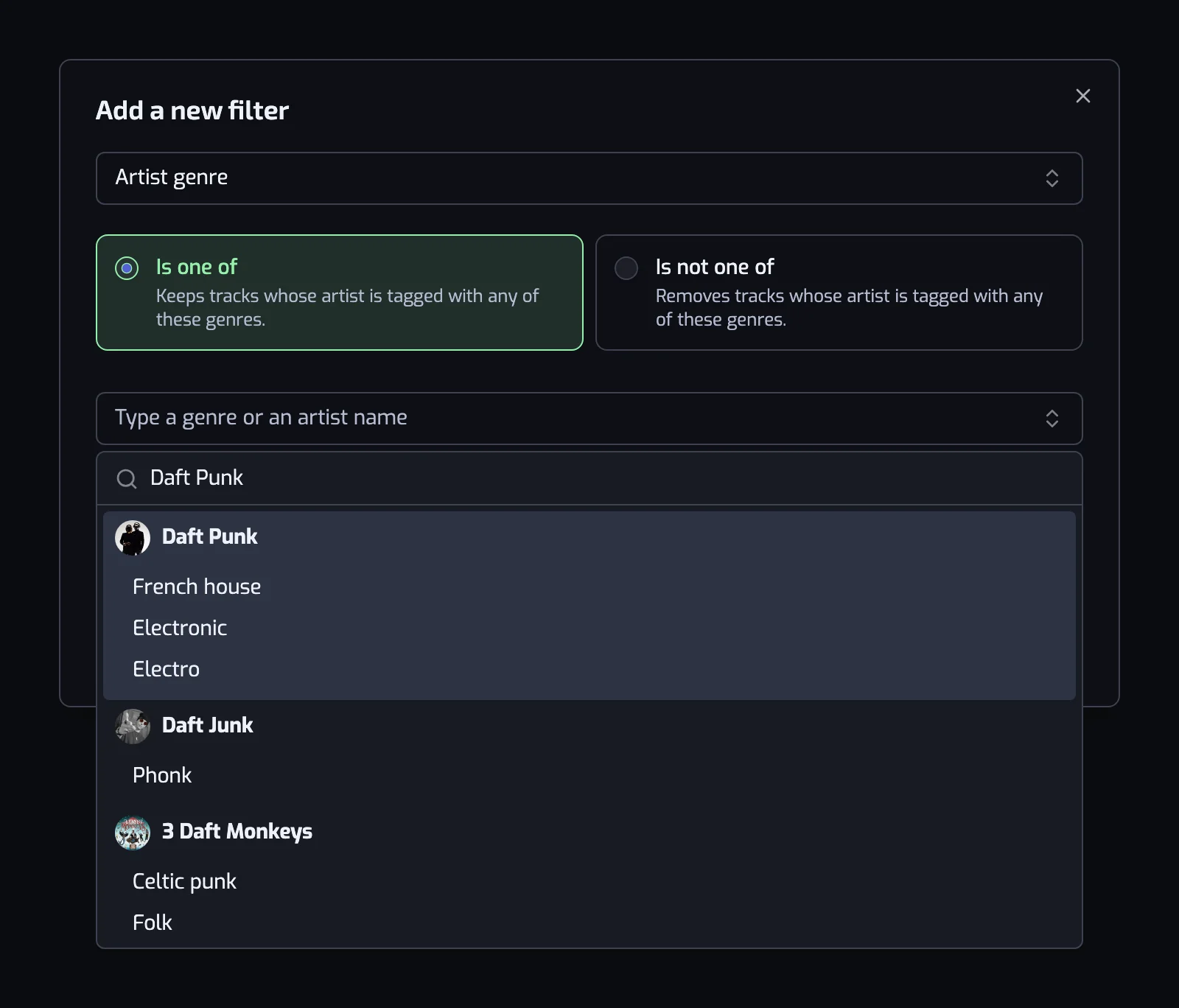The height and width of the screenshot is (1008, 1179).
Task: Click the Daft Punk artist avatar
Action: coord(133,538)
